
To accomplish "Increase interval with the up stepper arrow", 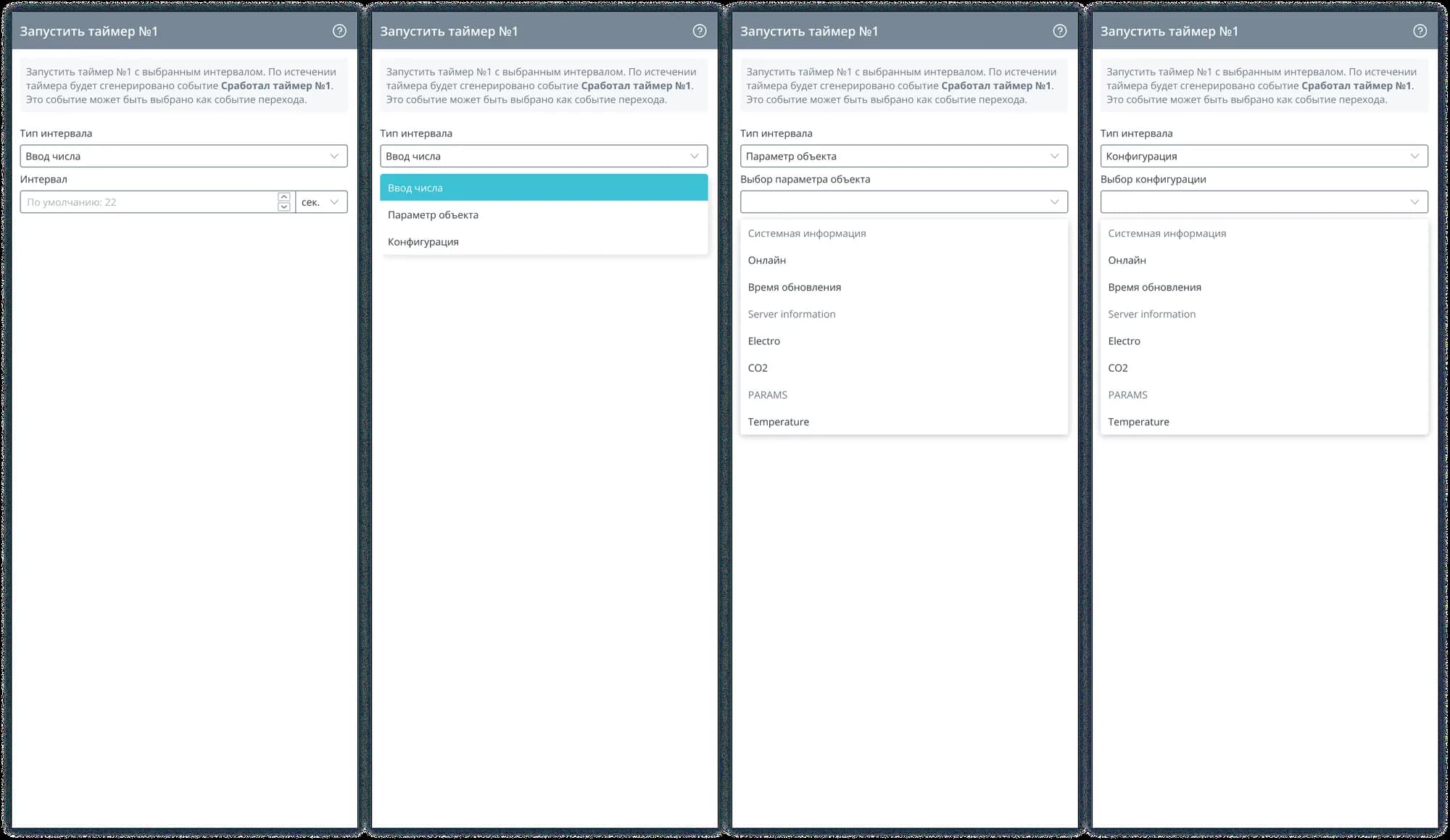I will 284,197.
